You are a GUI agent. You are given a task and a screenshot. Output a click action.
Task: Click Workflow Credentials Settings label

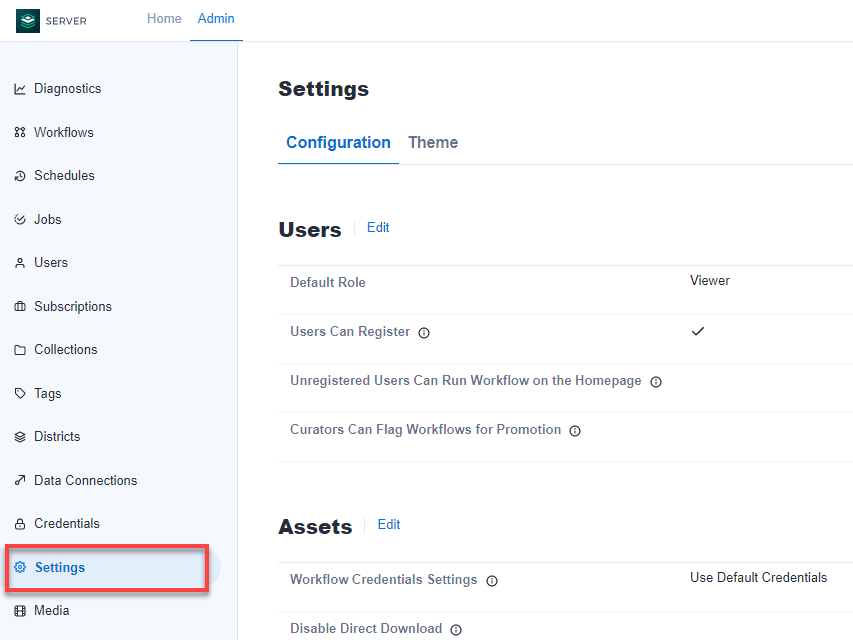click(x=384, y=580)
